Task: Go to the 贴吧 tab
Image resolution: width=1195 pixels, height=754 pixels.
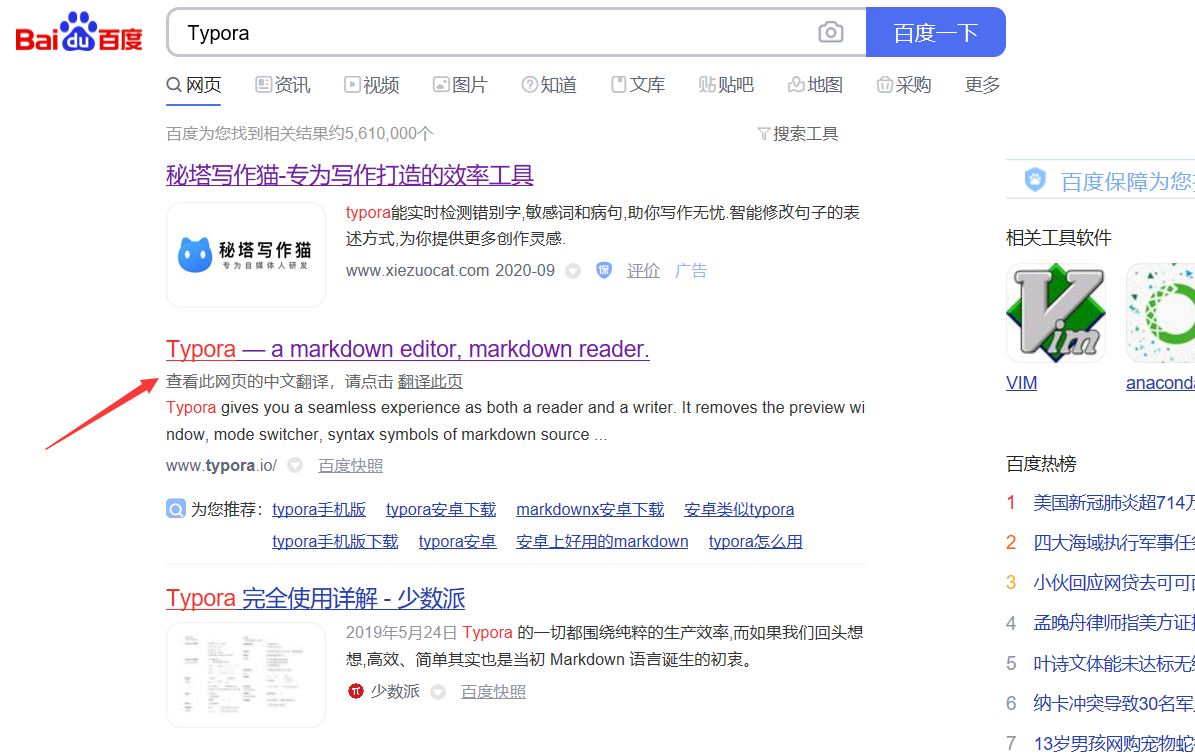Action: [726, 85]
